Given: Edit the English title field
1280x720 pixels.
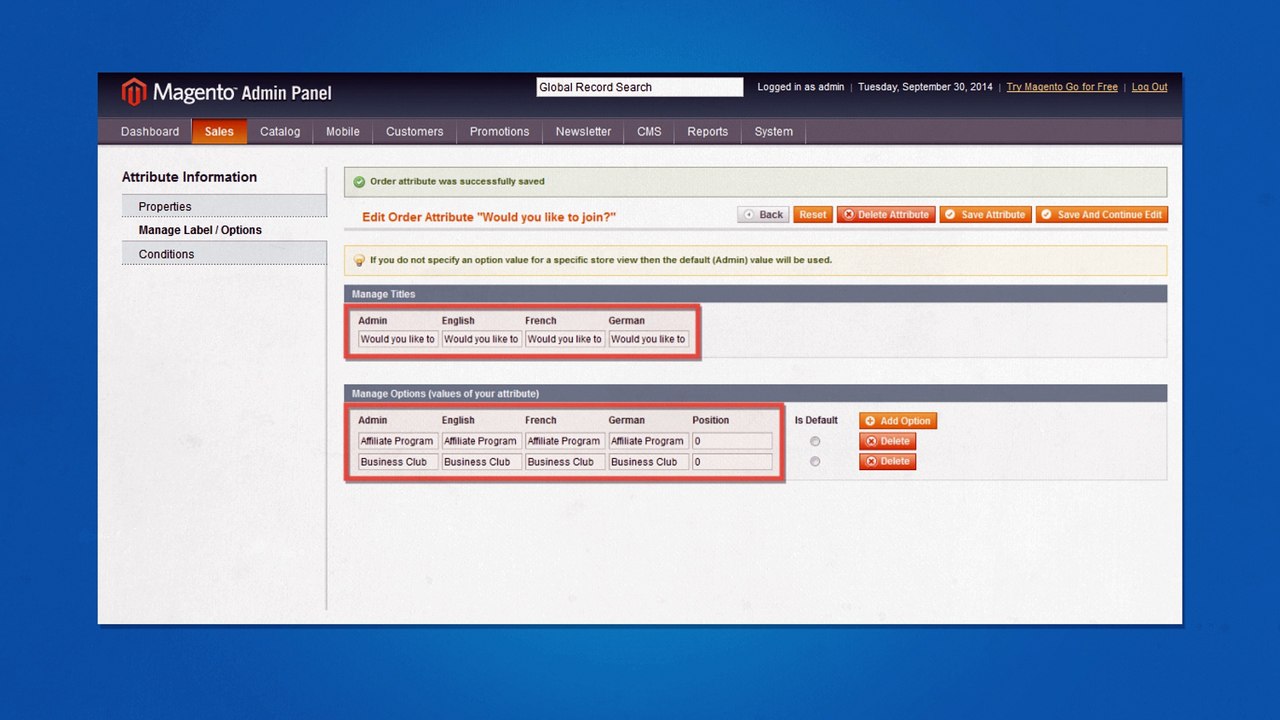Looking at the screenshot, I should (481, 339).
